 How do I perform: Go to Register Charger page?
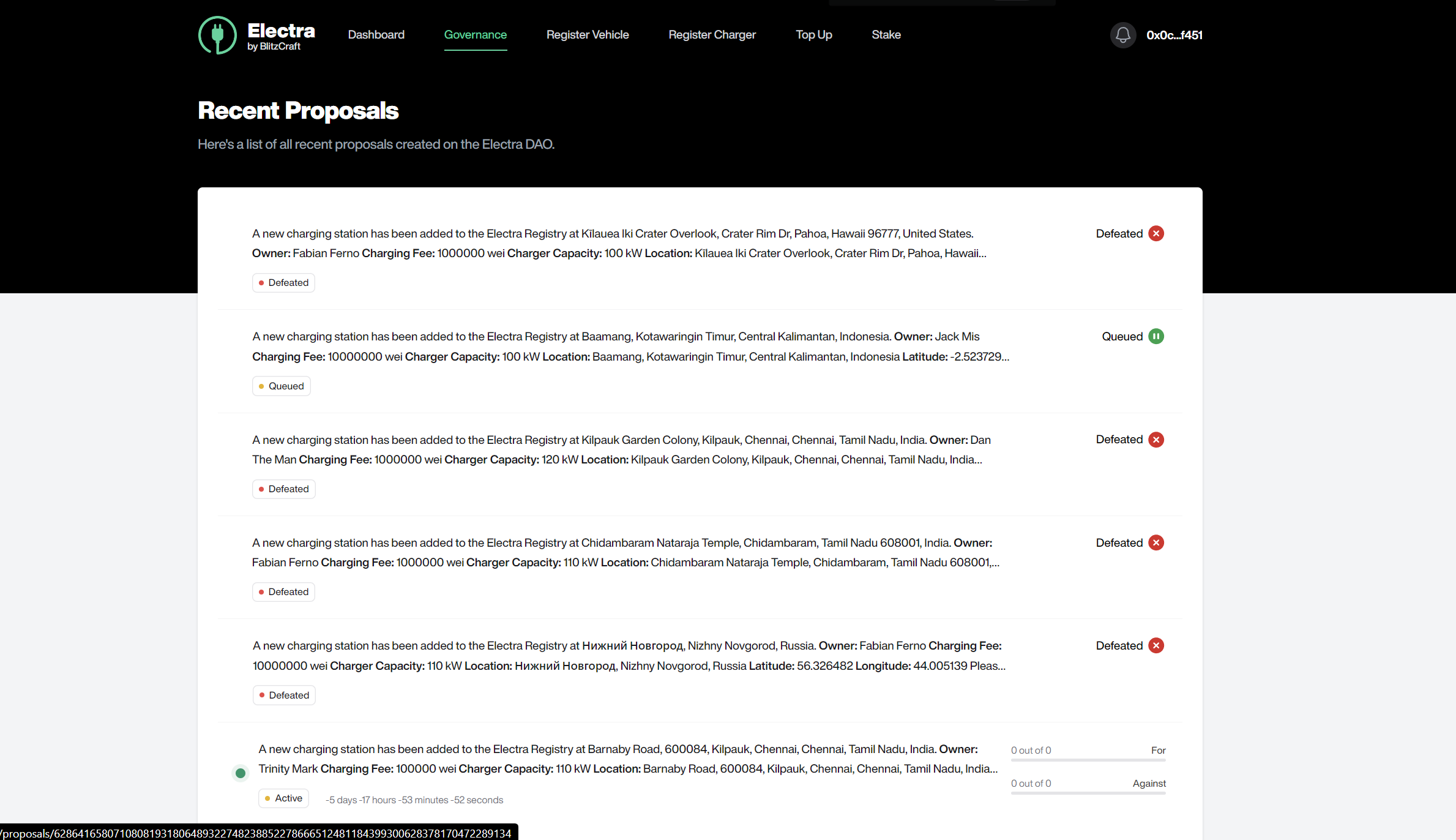pyautogui.click(x=712, y=35)
